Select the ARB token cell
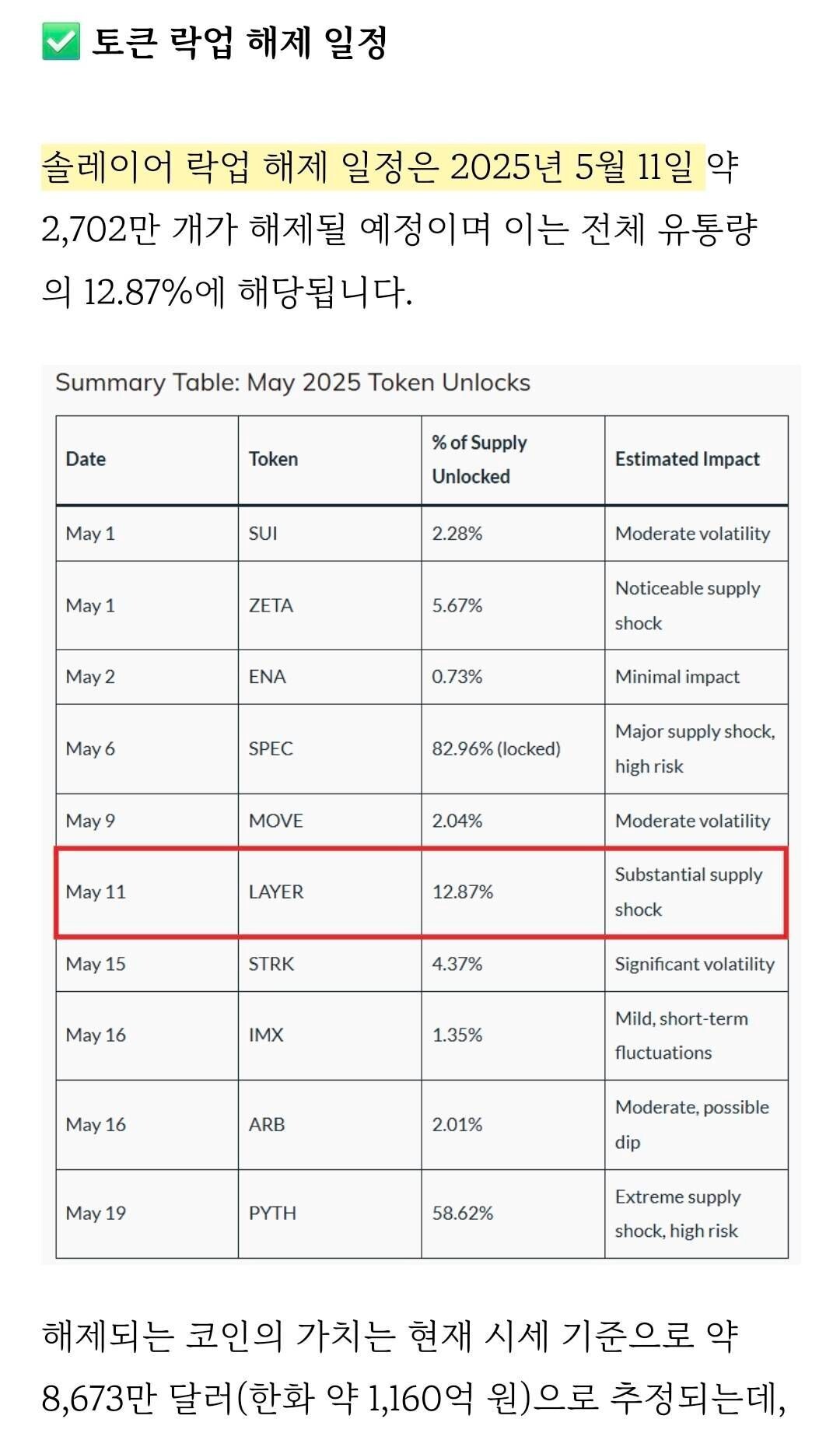The image size is (840, 1433). 267,1124
